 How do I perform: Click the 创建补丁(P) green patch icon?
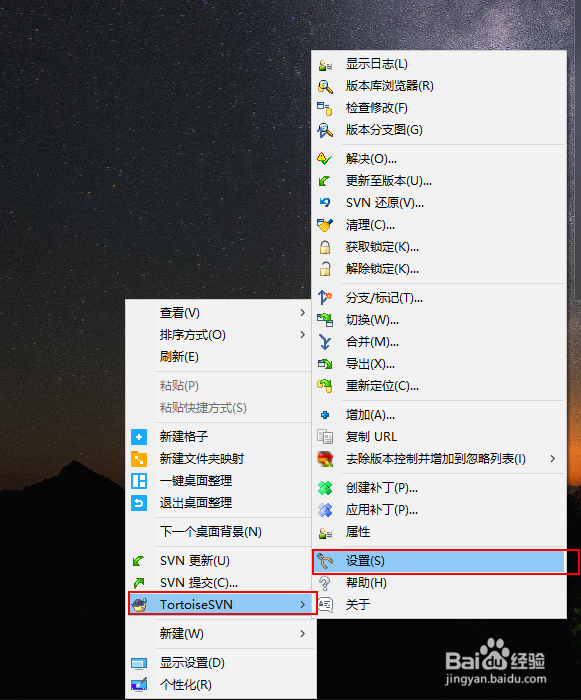tap(325, 488)
